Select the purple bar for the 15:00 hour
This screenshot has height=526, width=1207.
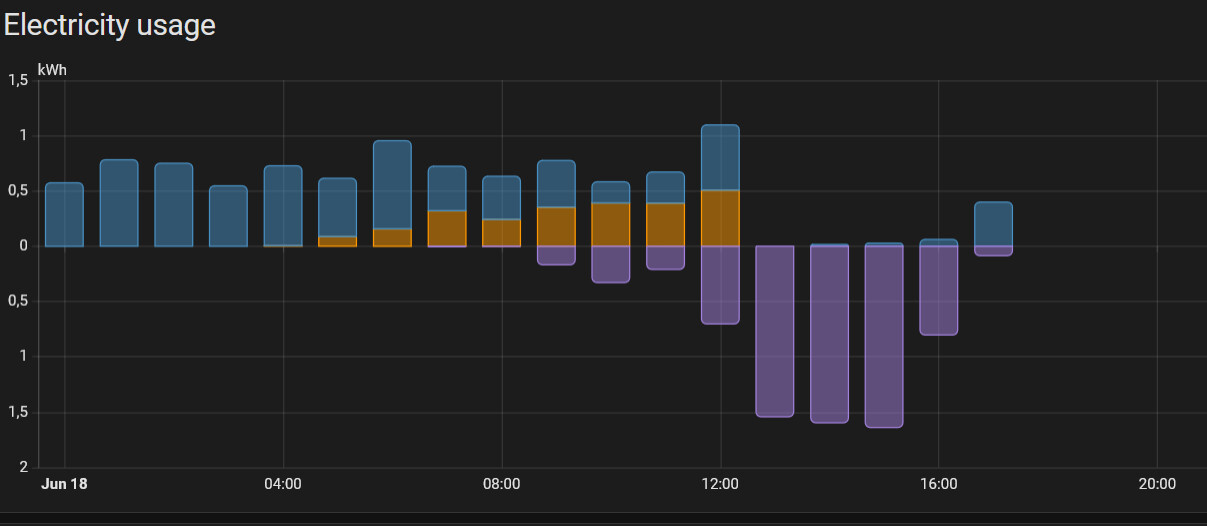[x=884, y=337]
